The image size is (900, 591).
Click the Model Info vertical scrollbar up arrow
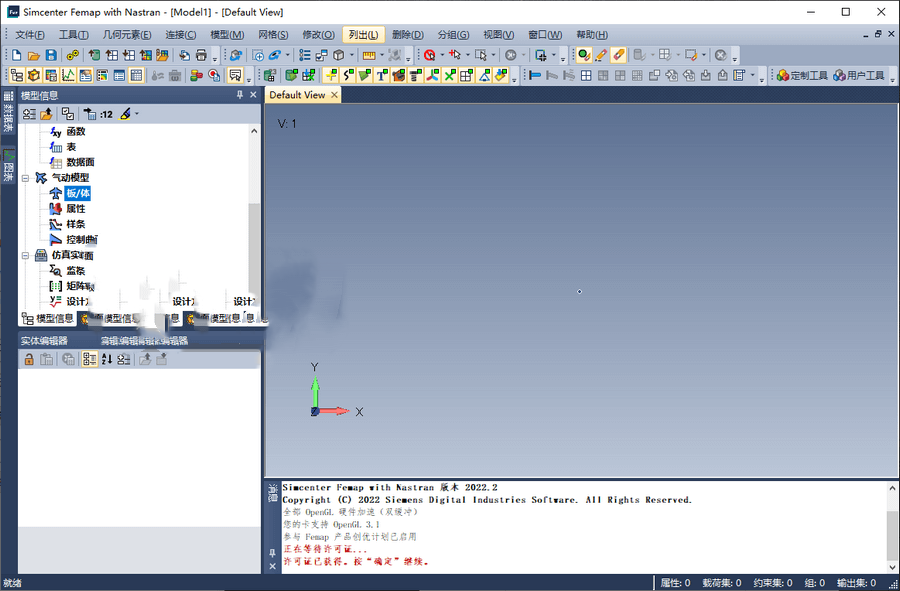click(254, 131)
